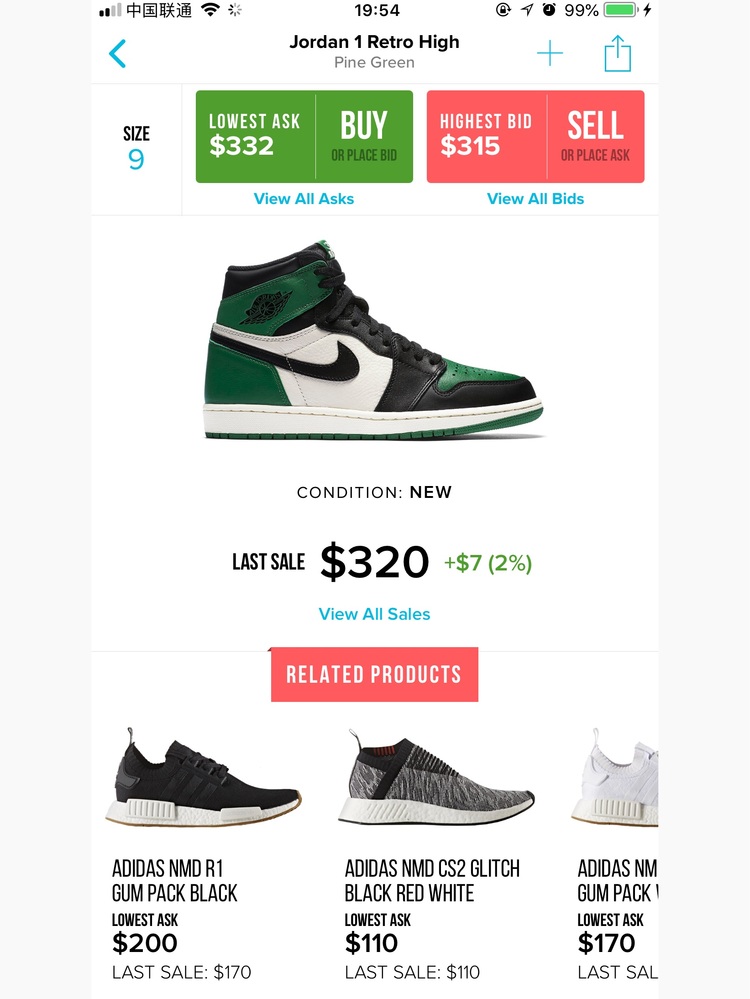750x999 pixels.
Task: Open the share icon
Action: [617, 54]
